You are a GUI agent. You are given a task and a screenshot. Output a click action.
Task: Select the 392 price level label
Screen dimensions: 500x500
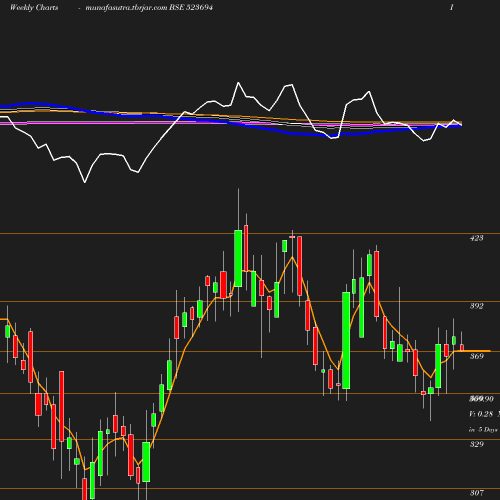point(476,306)
